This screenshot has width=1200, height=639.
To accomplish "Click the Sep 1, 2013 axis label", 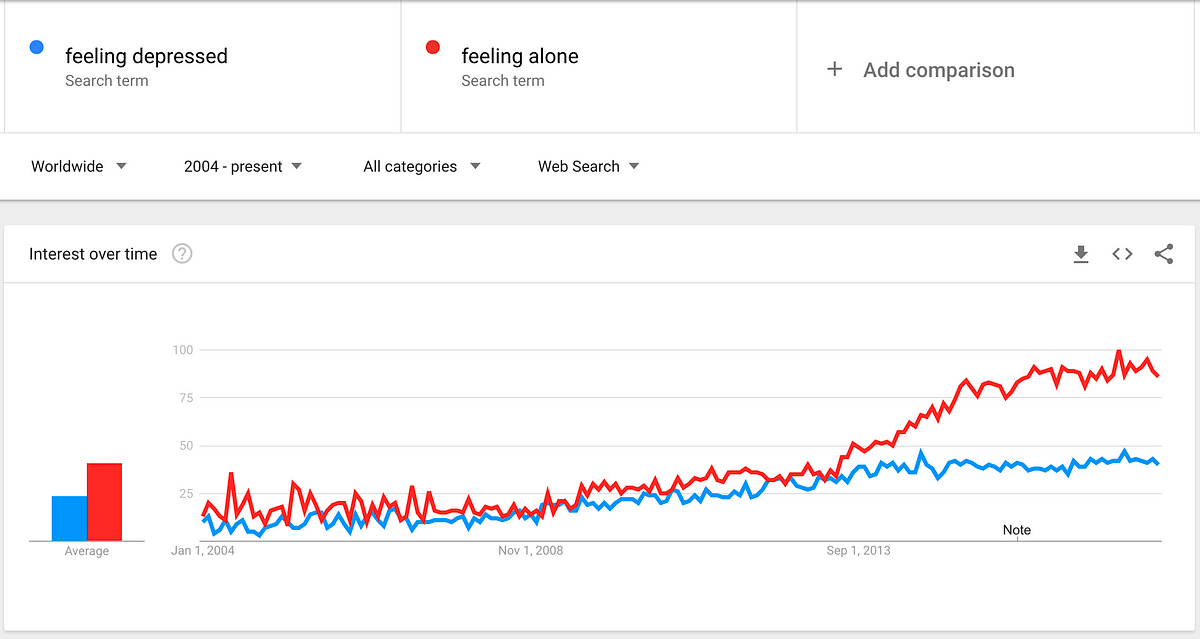I will (859, 551).
